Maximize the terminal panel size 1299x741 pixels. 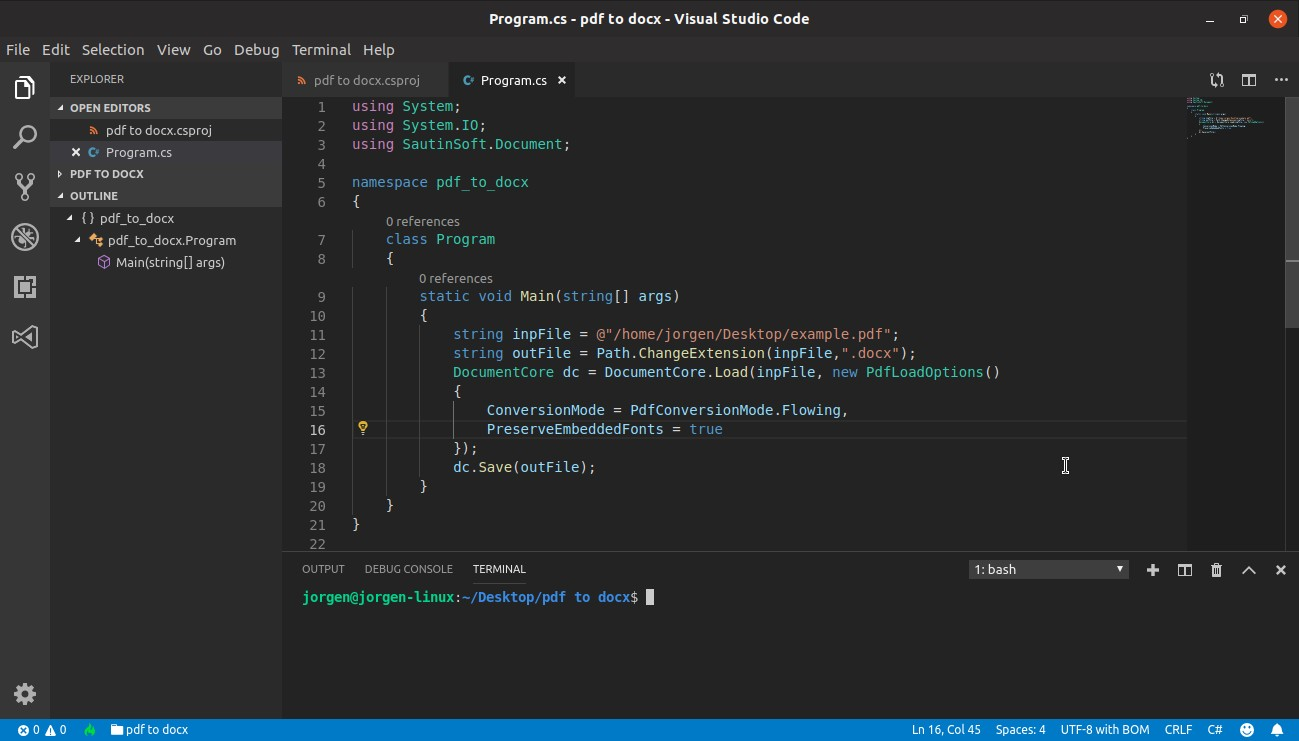point(1248,569)
